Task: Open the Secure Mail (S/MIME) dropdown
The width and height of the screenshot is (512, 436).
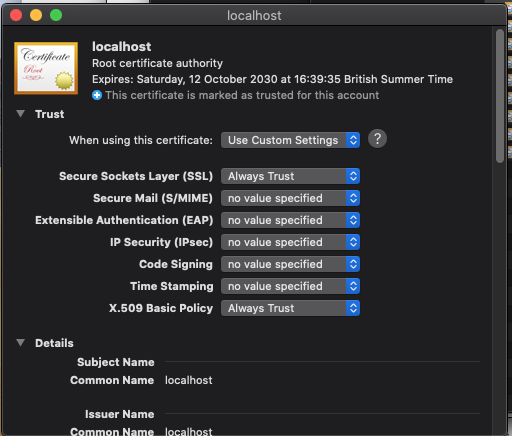Action: pyautogui.click(x=290, y=198)
